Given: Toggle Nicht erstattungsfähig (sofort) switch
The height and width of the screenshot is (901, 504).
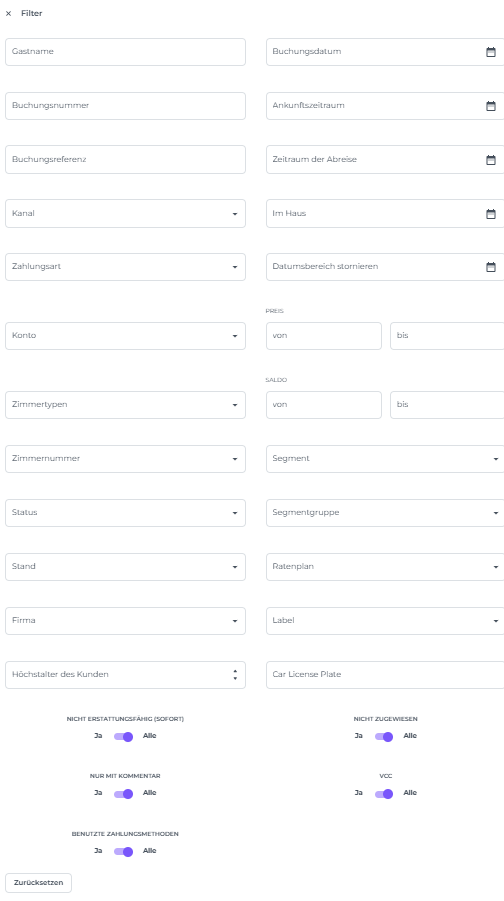Looking at the screenshot, I should (124, 737).
